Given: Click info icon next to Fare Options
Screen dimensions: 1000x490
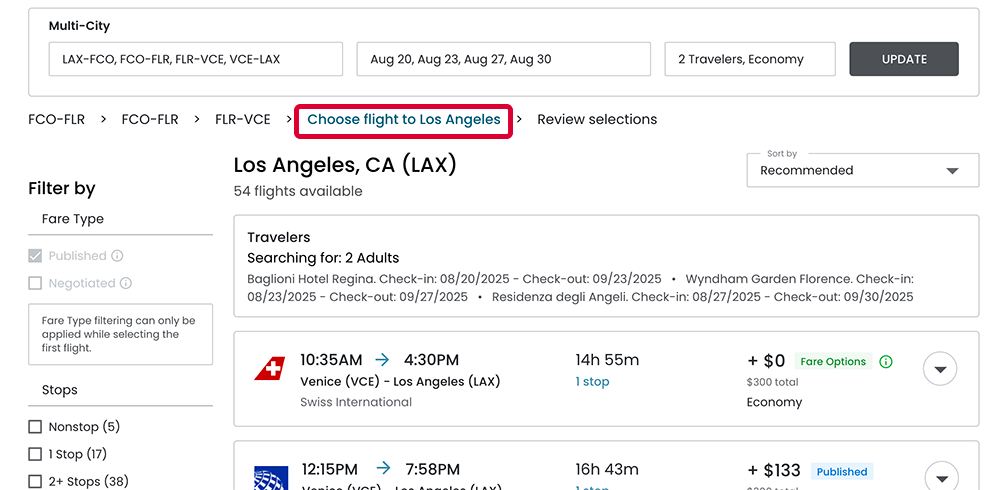Looking at the screenshot, I should point(886,362).
